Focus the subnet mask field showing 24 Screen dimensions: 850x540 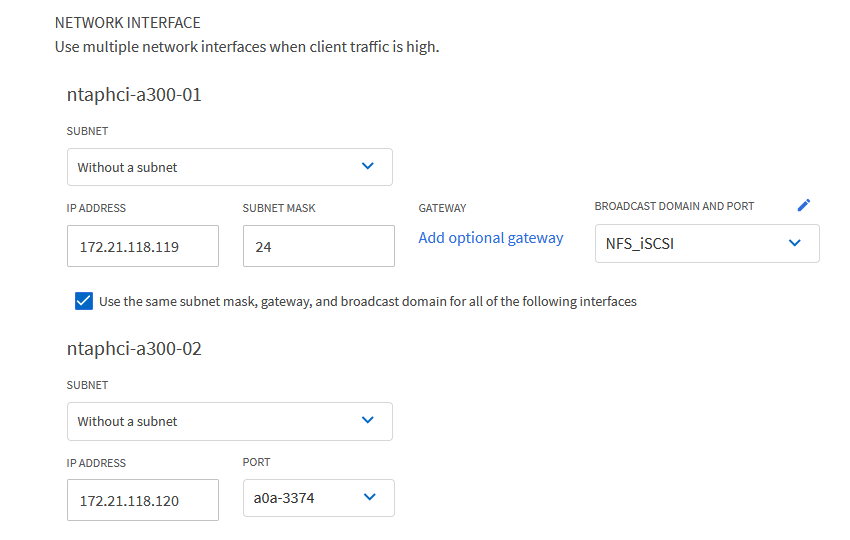pyautogui.click(x=318, y=246)
